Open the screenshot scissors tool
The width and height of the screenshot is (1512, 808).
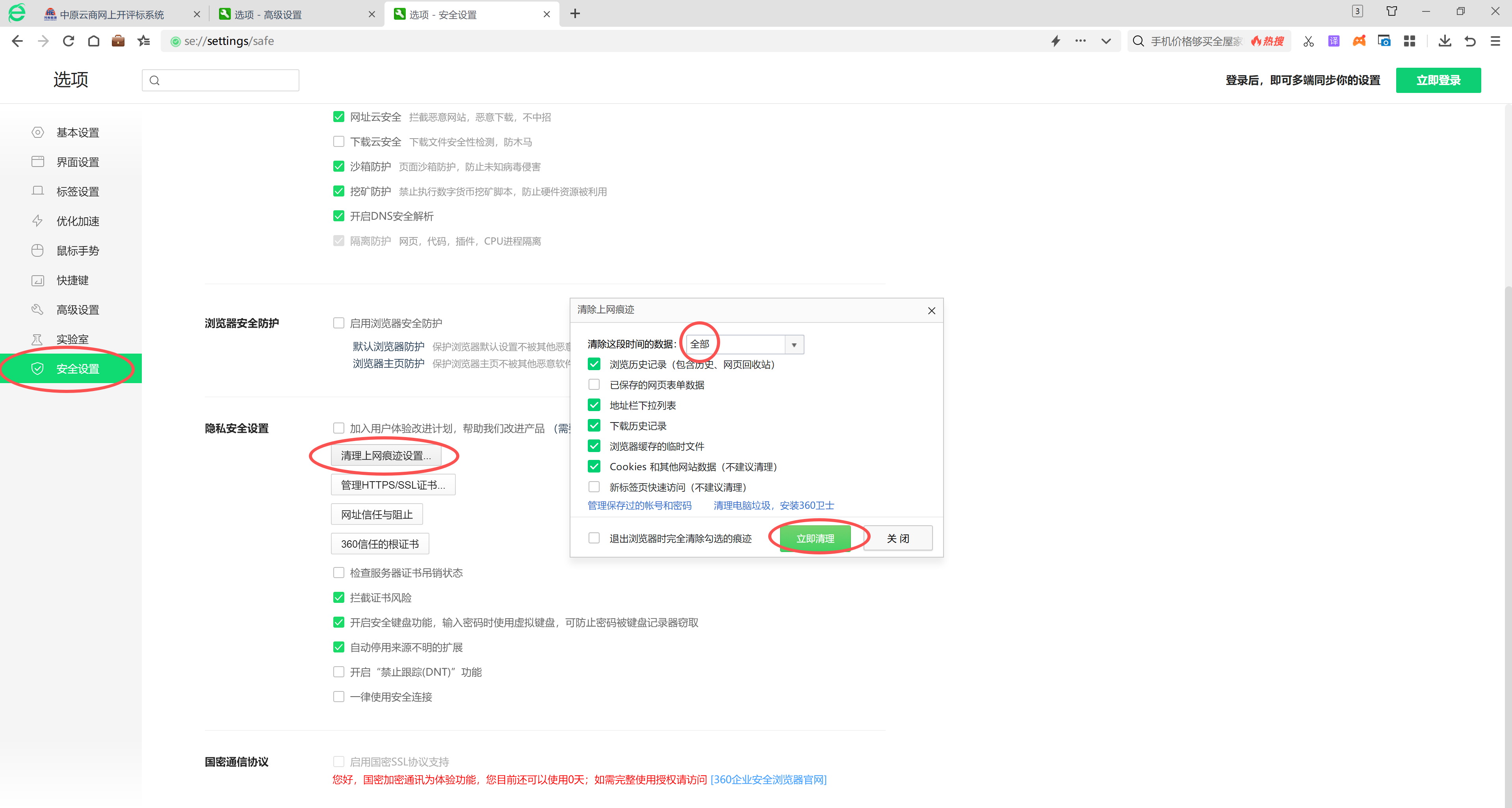(1308, 41)
